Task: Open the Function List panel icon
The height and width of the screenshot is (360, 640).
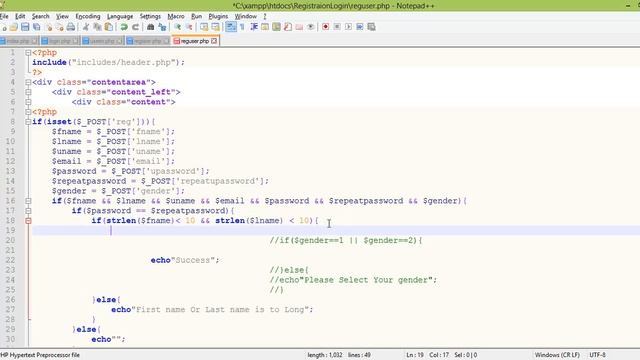Action: tap(288, 27)
